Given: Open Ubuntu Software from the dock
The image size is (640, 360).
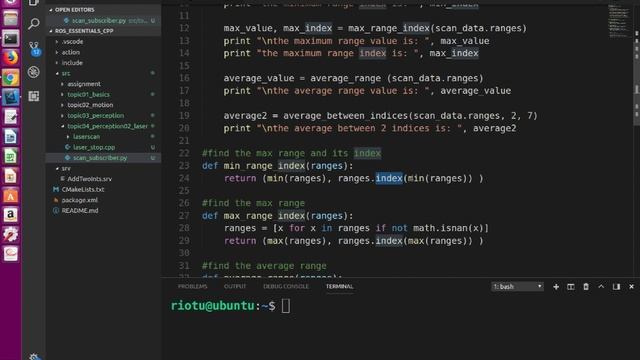Looking at the screenshot, I should point(11,195).
